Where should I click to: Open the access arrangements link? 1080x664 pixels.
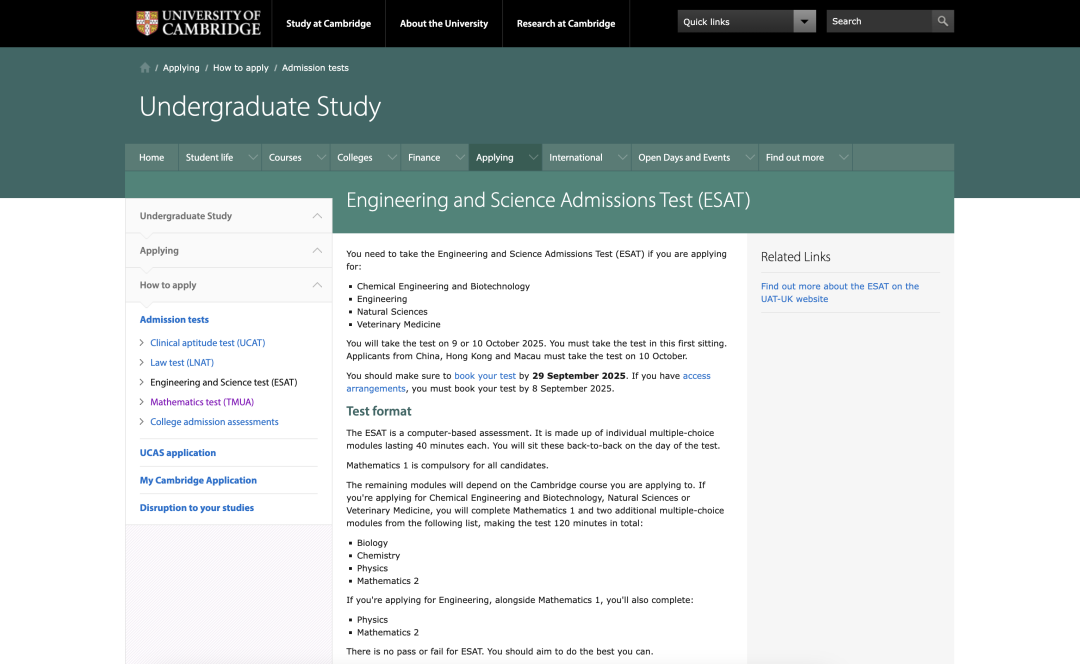(x=697, y=376)
